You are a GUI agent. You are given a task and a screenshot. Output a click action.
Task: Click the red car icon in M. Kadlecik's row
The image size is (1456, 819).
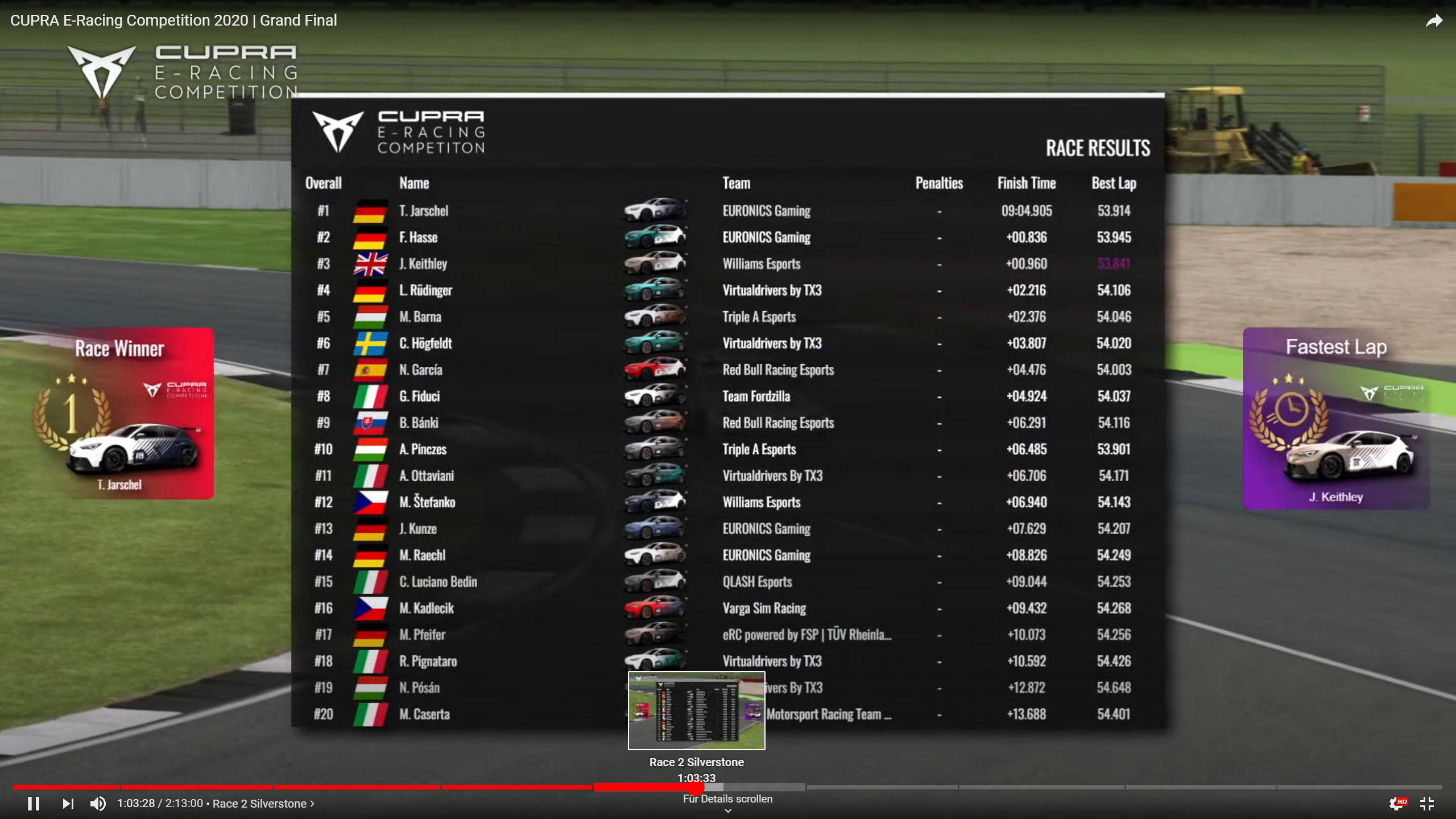point(655,607)
